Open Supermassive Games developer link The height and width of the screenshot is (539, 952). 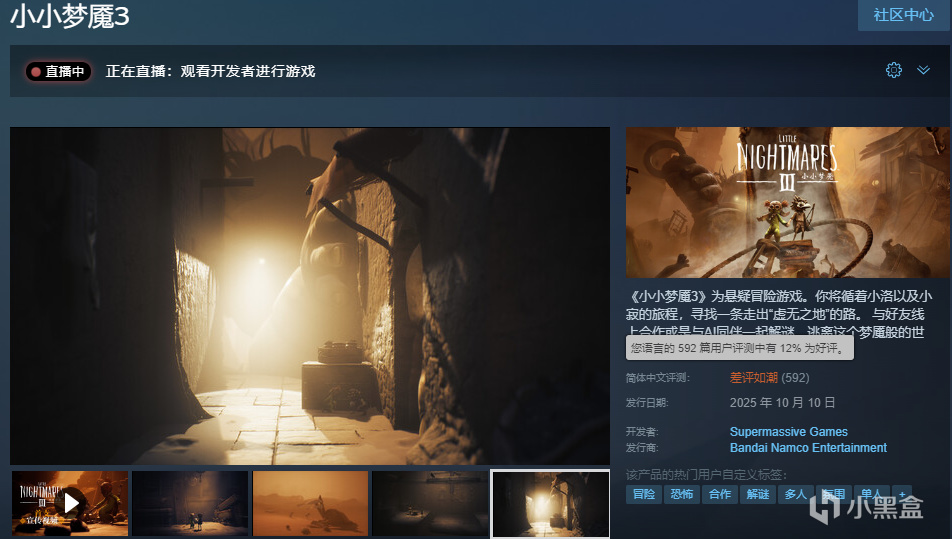tap(788, 432)
